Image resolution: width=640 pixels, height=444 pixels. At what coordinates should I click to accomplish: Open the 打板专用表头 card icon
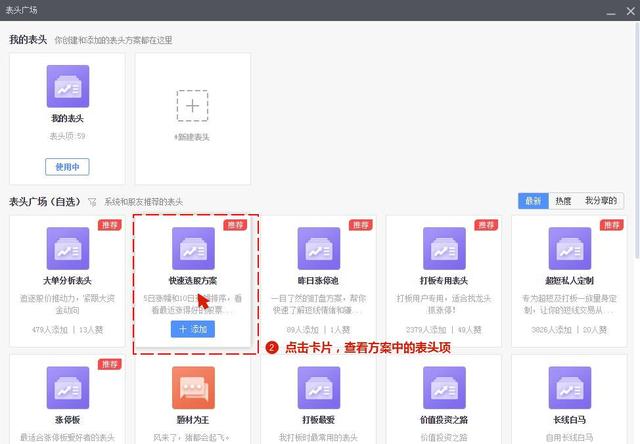pos(444,249)
